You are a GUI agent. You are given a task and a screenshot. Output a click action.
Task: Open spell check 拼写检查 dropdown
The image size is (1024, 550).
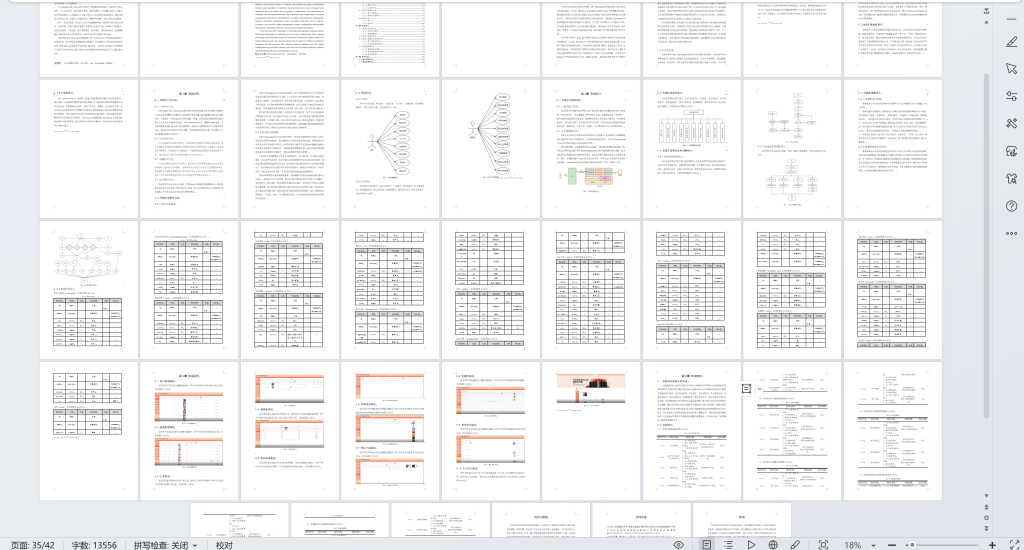[166, 545]
